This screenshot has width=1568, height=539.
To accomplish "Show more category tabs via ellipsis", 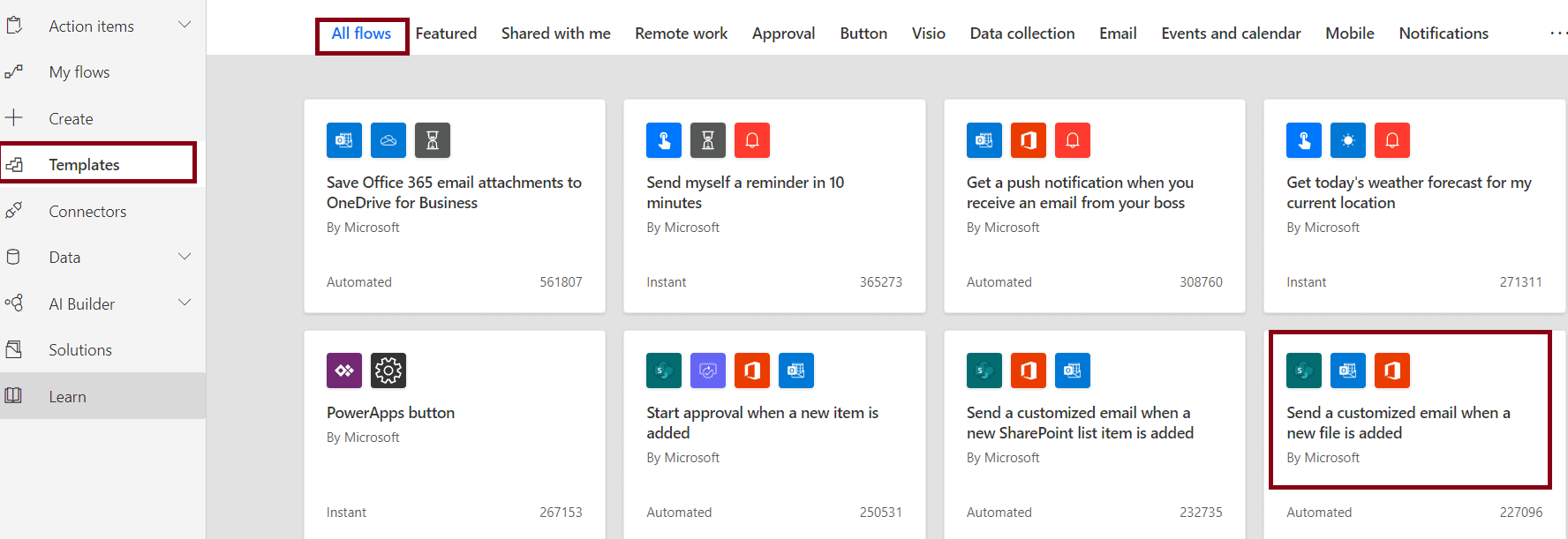I will [x=1558, y=34].
